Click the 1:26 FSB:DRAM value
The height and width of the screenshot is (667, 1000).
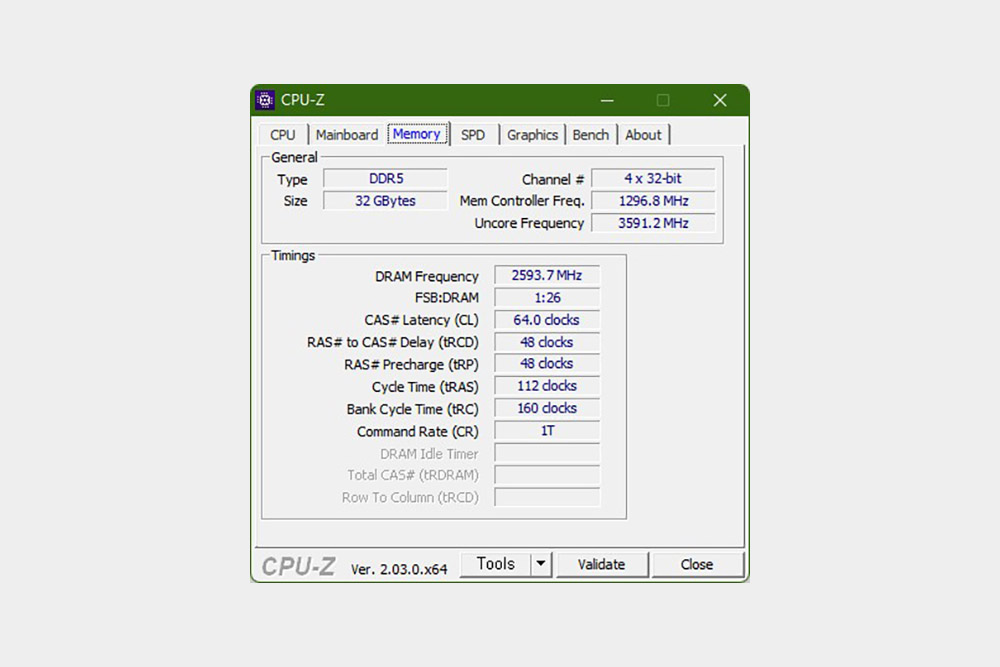(x=547, y=298)
